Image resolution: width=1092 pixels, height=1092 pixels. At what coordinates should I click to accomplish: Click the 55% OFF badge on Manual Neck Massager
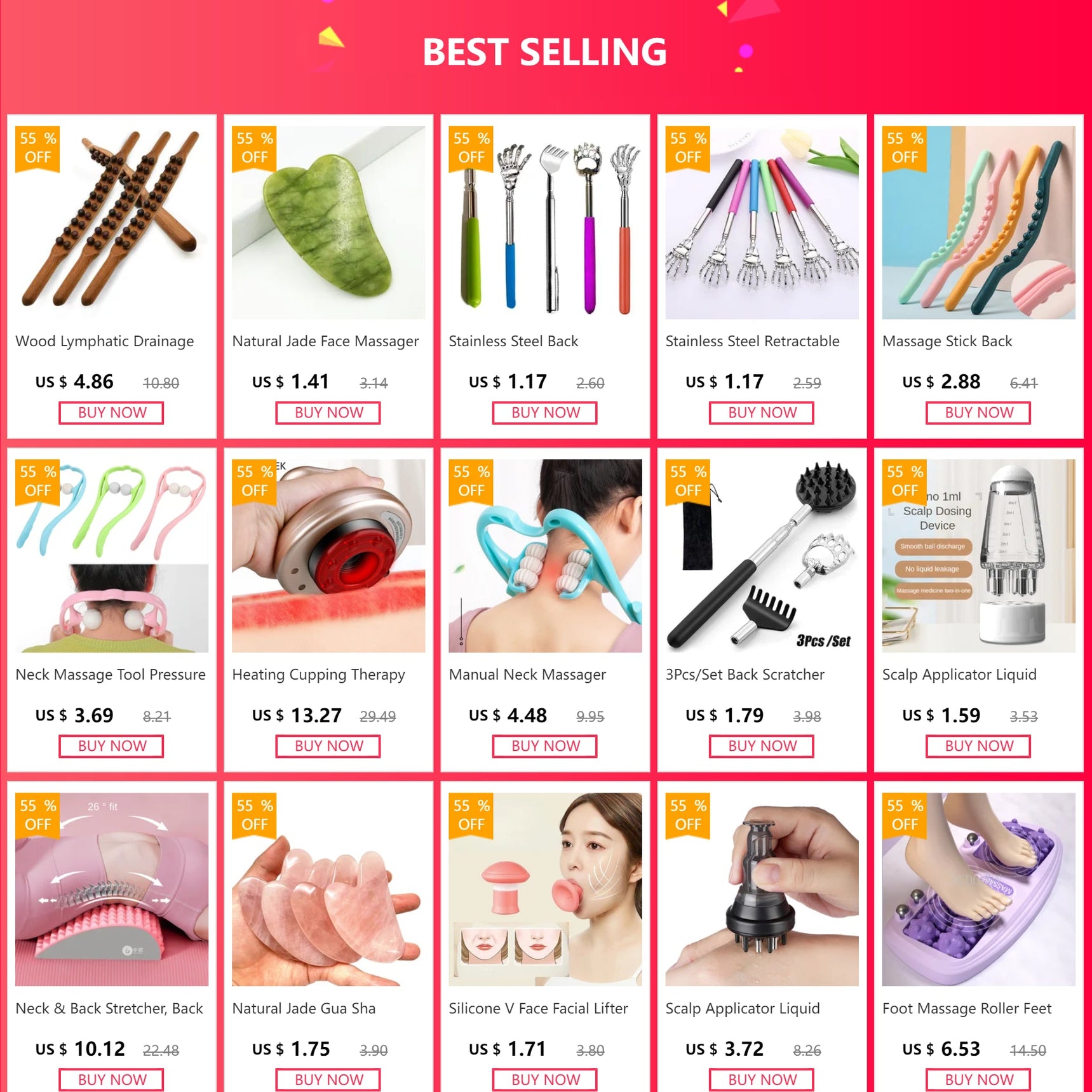point(471,482)
